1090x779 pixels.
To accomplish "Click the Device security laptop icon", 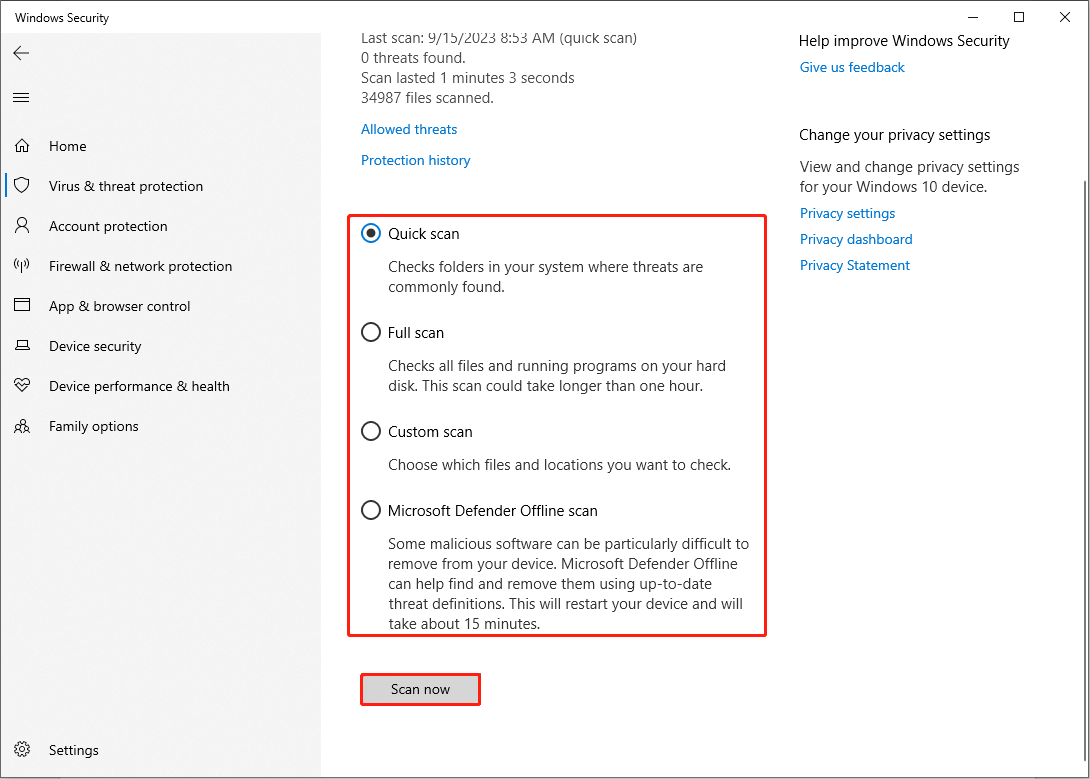I will [22, 345].
